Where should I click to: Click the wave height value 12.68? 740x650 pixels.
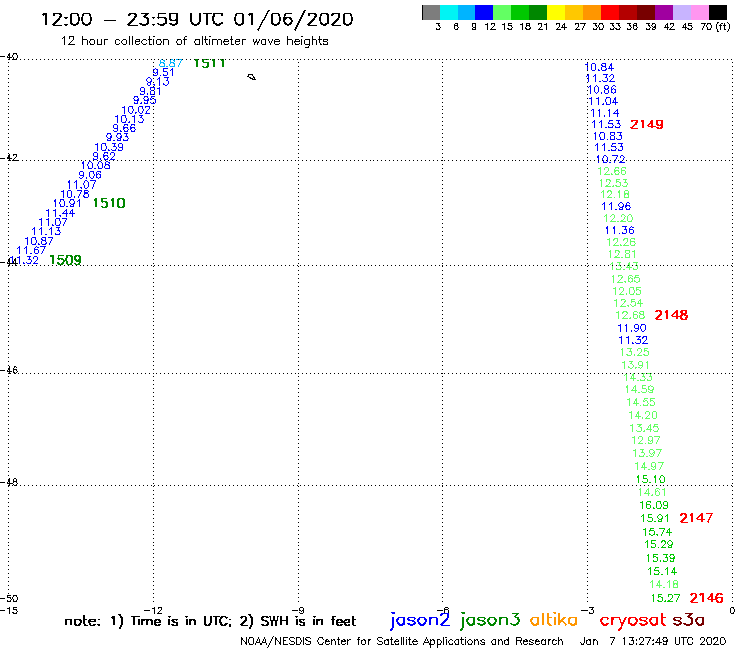[630, 315]
